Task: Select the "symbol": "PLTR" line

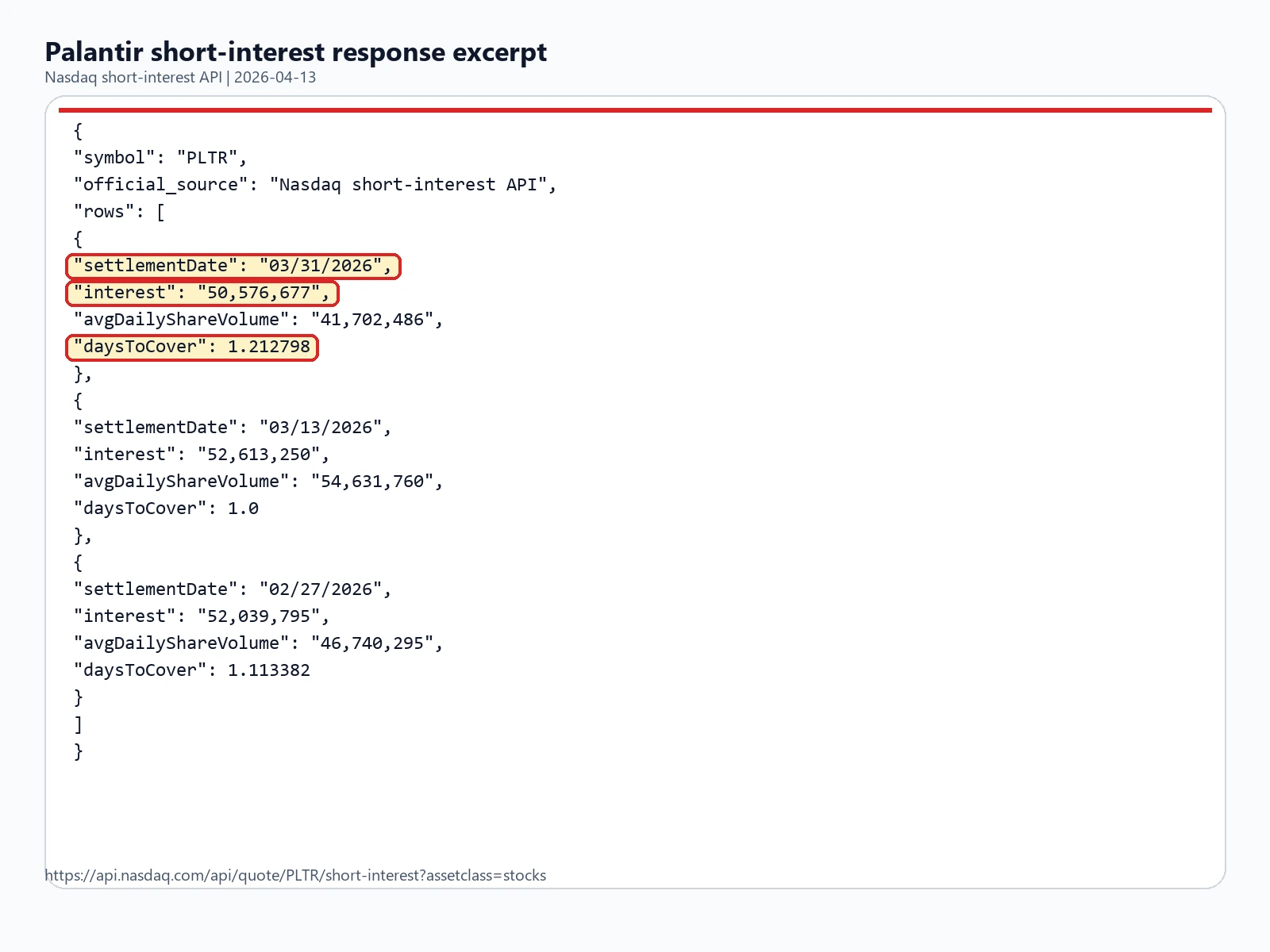Action: click(160, 158)
